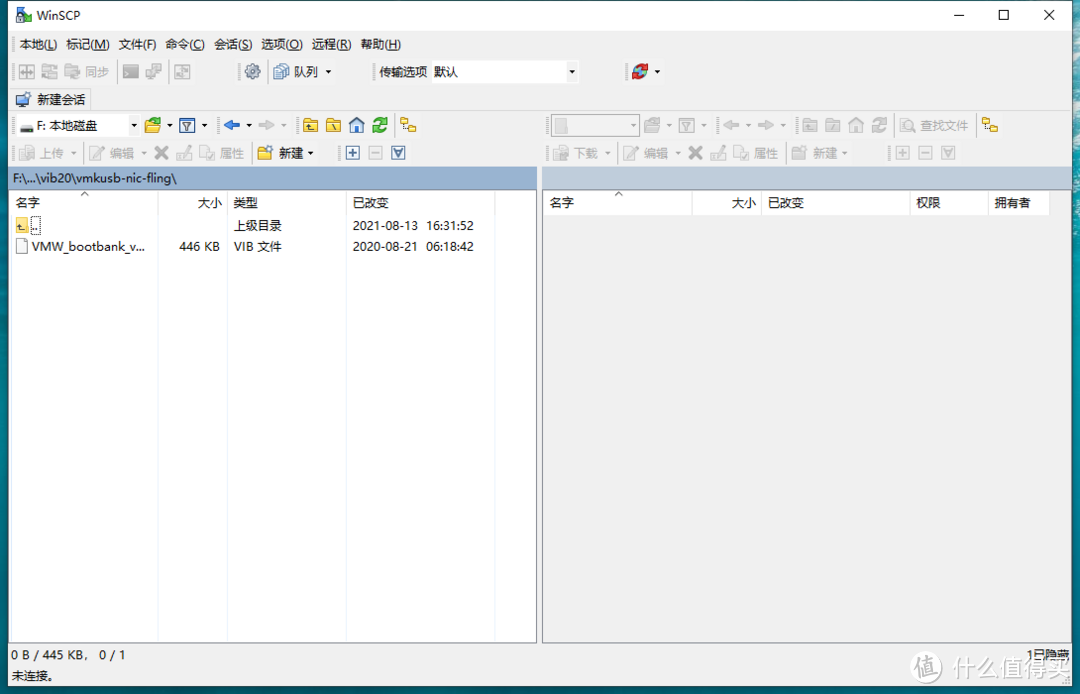Refresh the local panel with green arrows
Viewport: 1080px width, 694px height.
tap(380, 125)
